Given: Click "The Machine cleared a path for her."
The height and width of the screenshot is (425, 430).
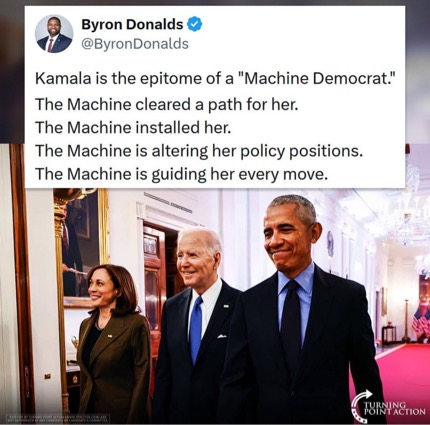Looking at the screenshot, I should pyautogui.click(x=166, y=104).
